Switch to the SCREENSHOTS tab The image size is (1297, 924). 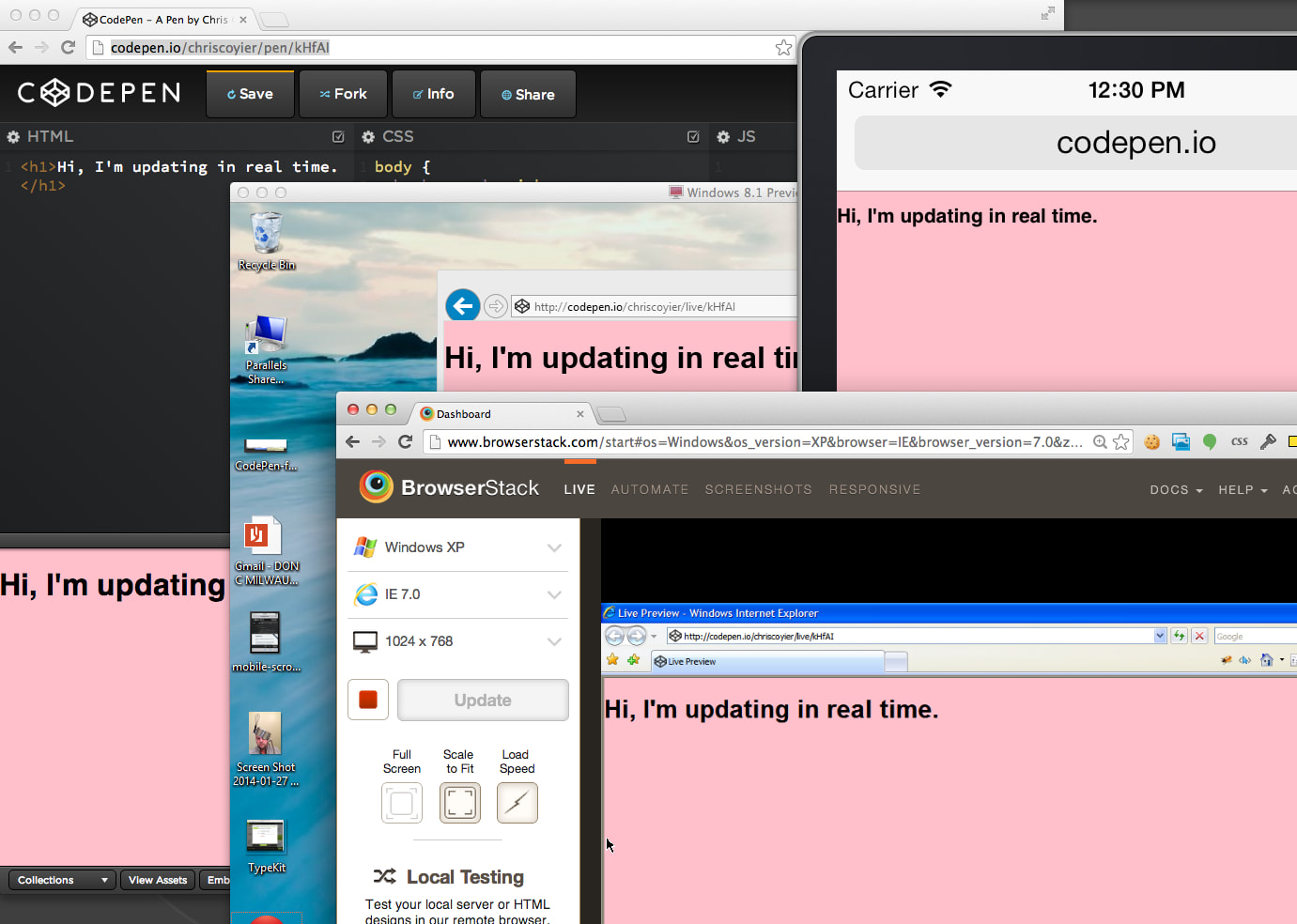point(759,489)
